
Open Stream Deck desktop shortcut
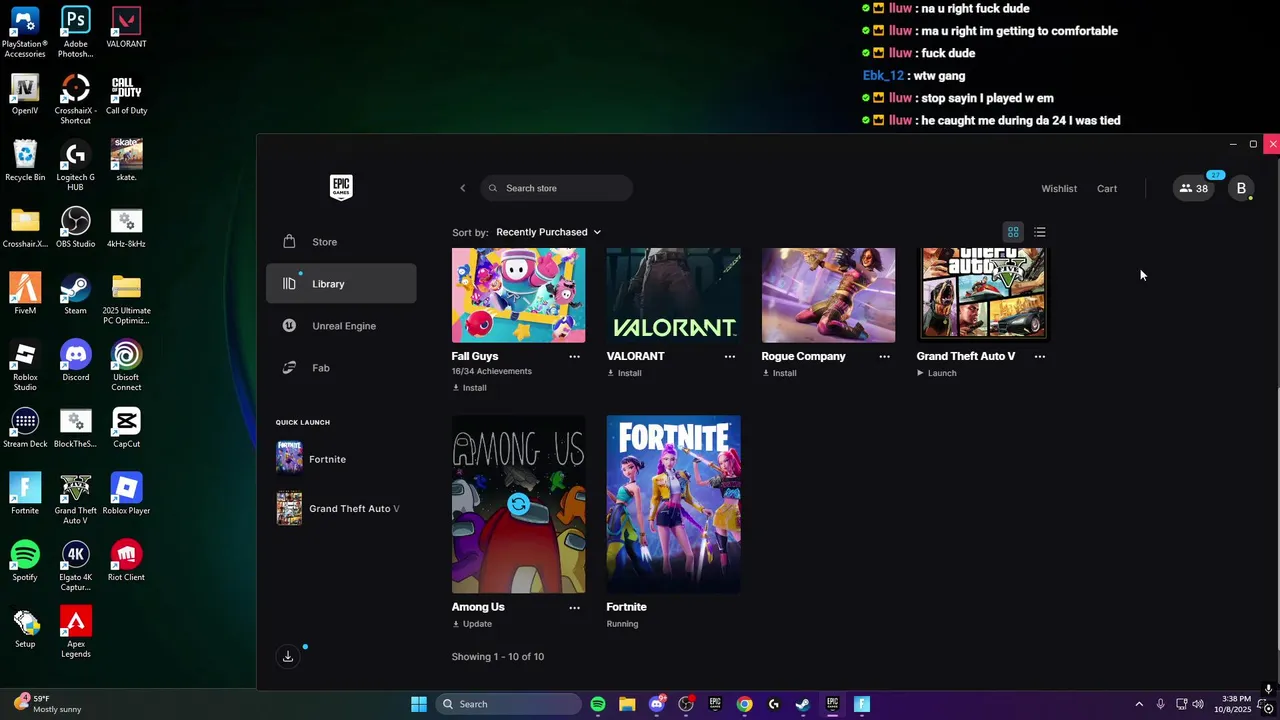(25, 428)
